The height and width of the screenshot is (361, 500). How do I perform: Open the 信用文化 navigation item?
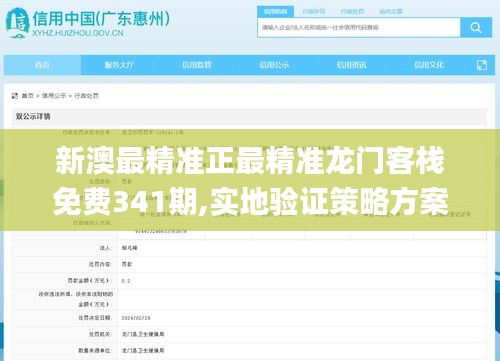pyautogui.click(x=429, y=65)
